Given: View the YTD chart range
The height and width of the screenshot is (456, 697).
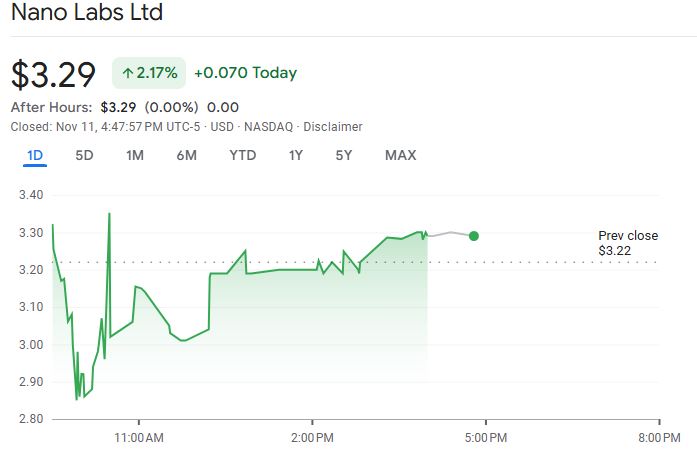Looking at the screenshot, I should [x=242, y=155].
